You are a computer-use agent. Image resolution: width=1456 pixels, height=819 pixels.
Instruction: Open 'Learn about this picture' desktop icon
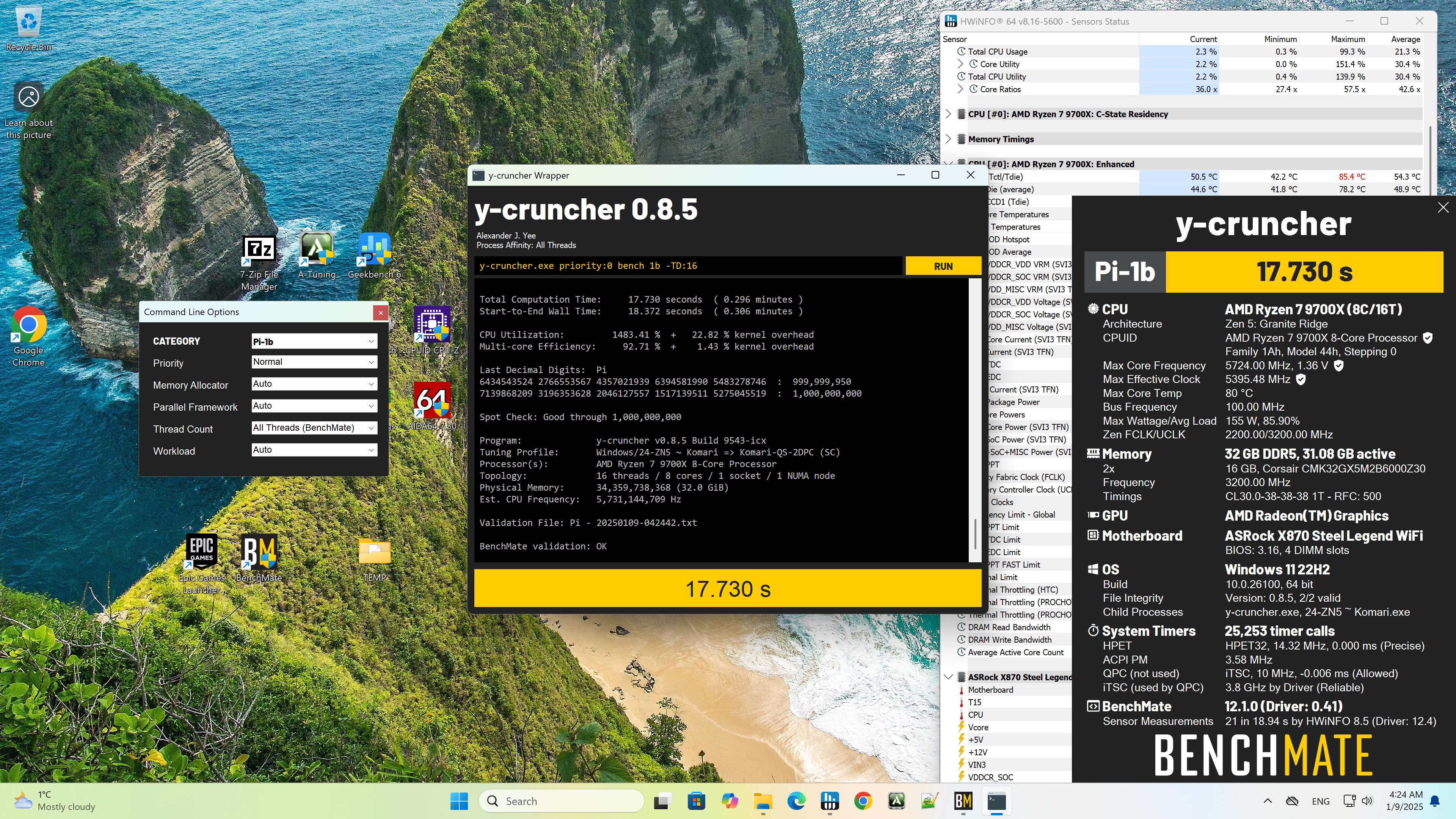click(28, 111)
